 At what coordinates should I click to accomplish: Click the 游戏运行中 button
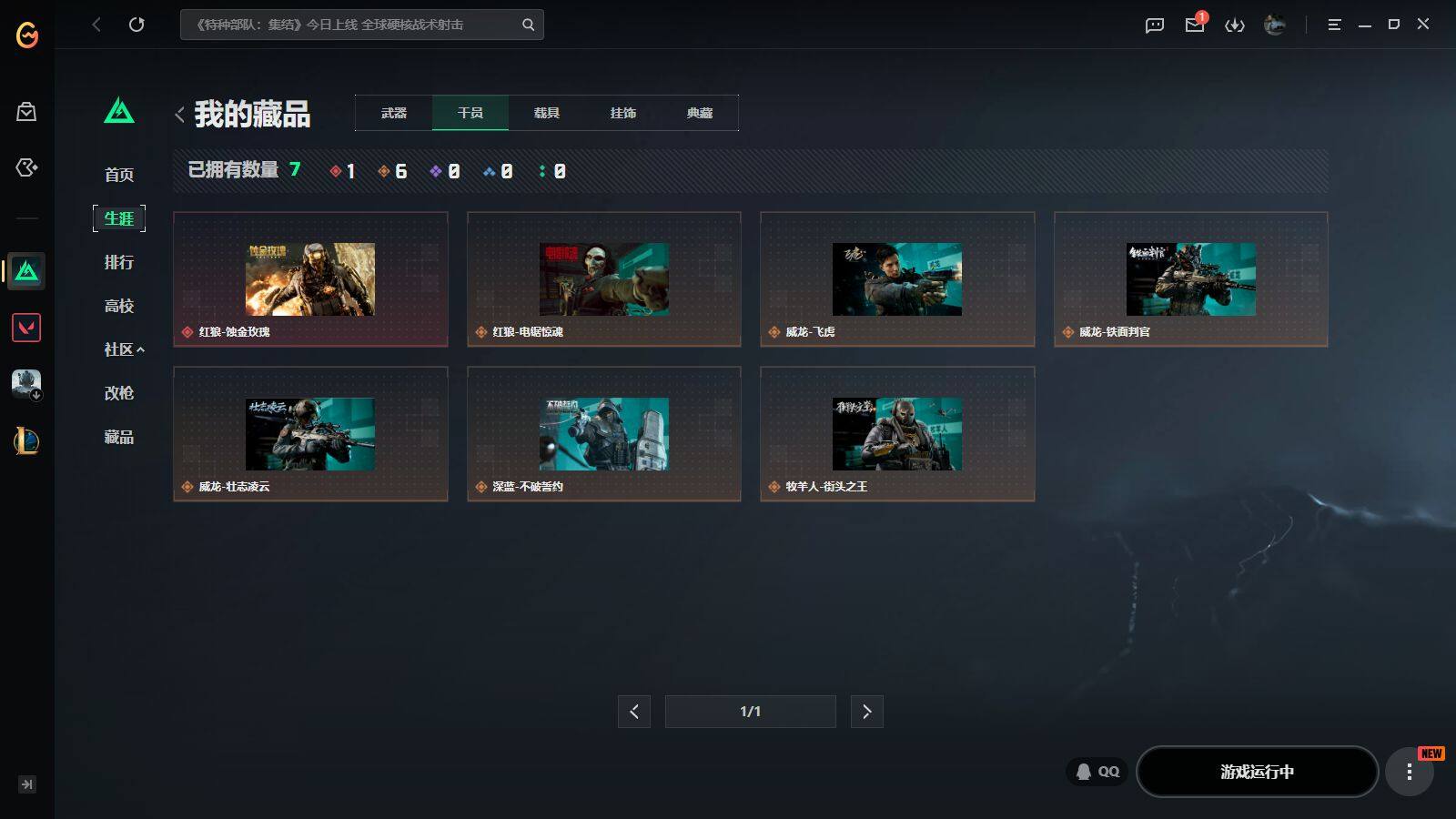point(1257,772)
